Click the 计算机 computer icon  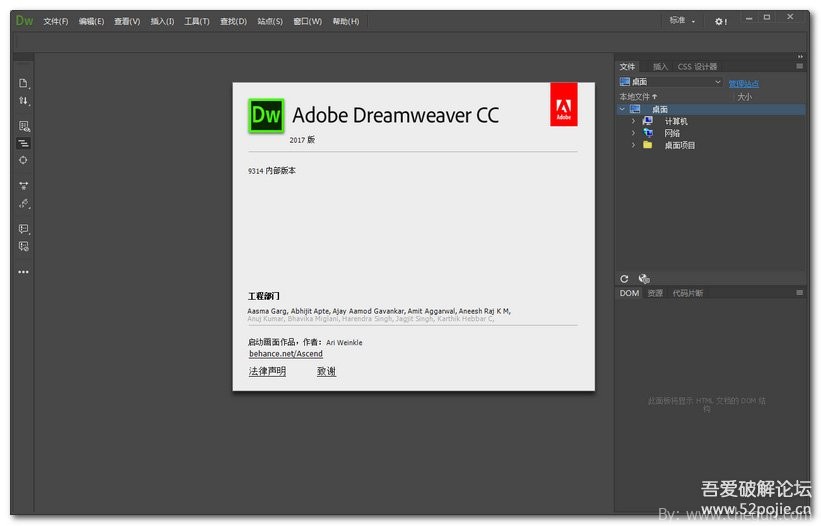click(x=648, y=121)
